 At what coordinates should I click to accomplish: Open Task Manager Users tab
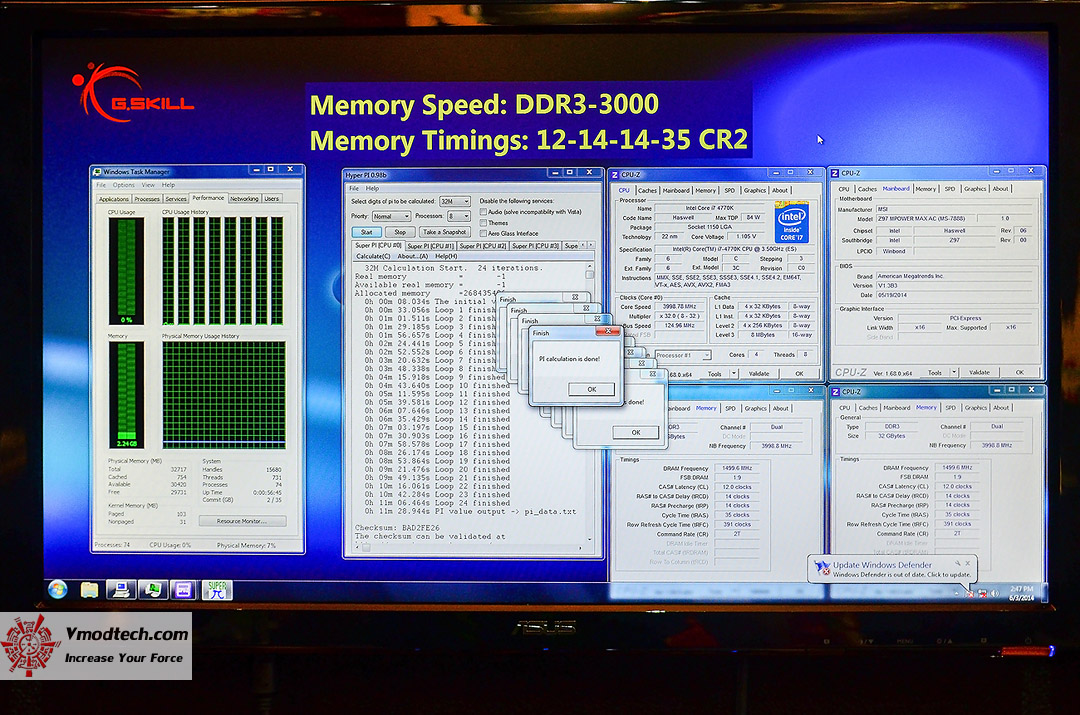tap(272, 198)
